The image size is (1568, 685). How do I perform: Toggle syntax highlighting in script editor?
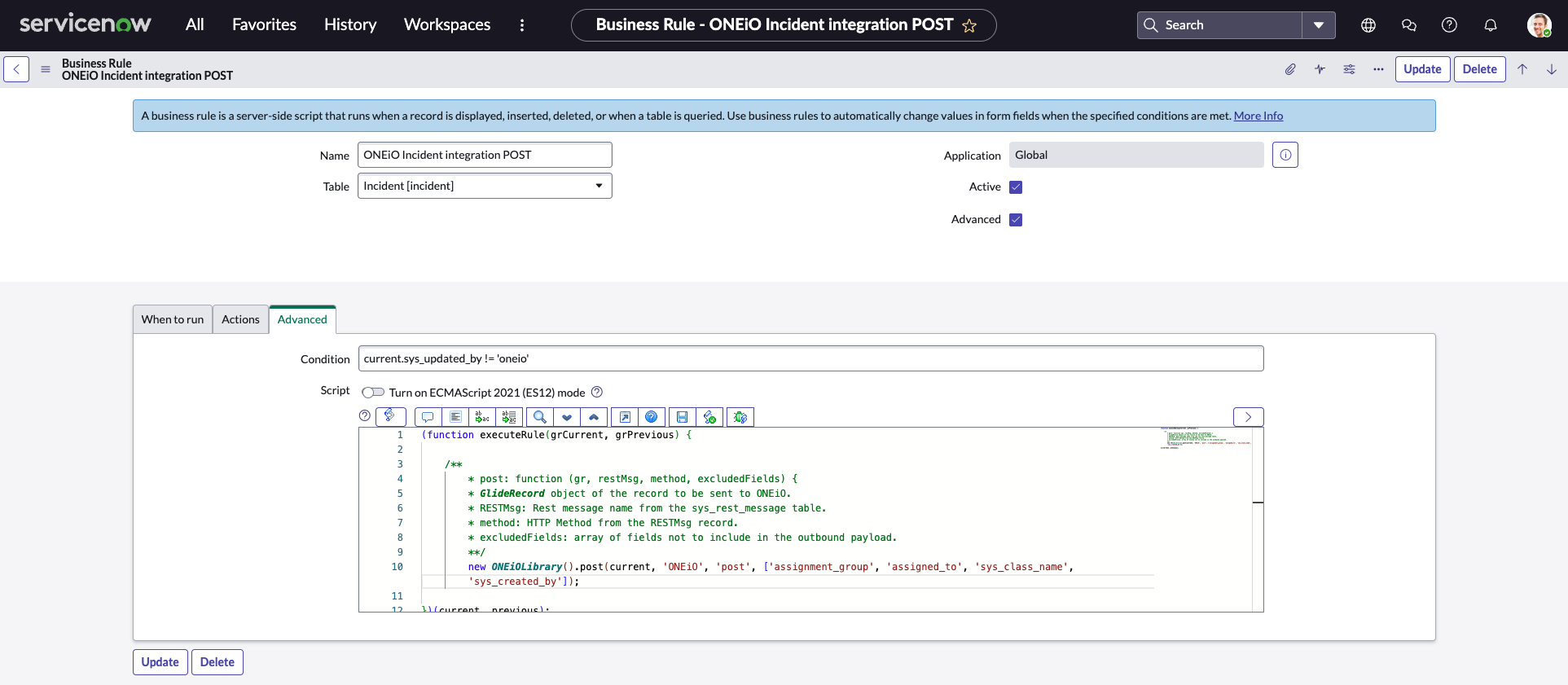390,416
